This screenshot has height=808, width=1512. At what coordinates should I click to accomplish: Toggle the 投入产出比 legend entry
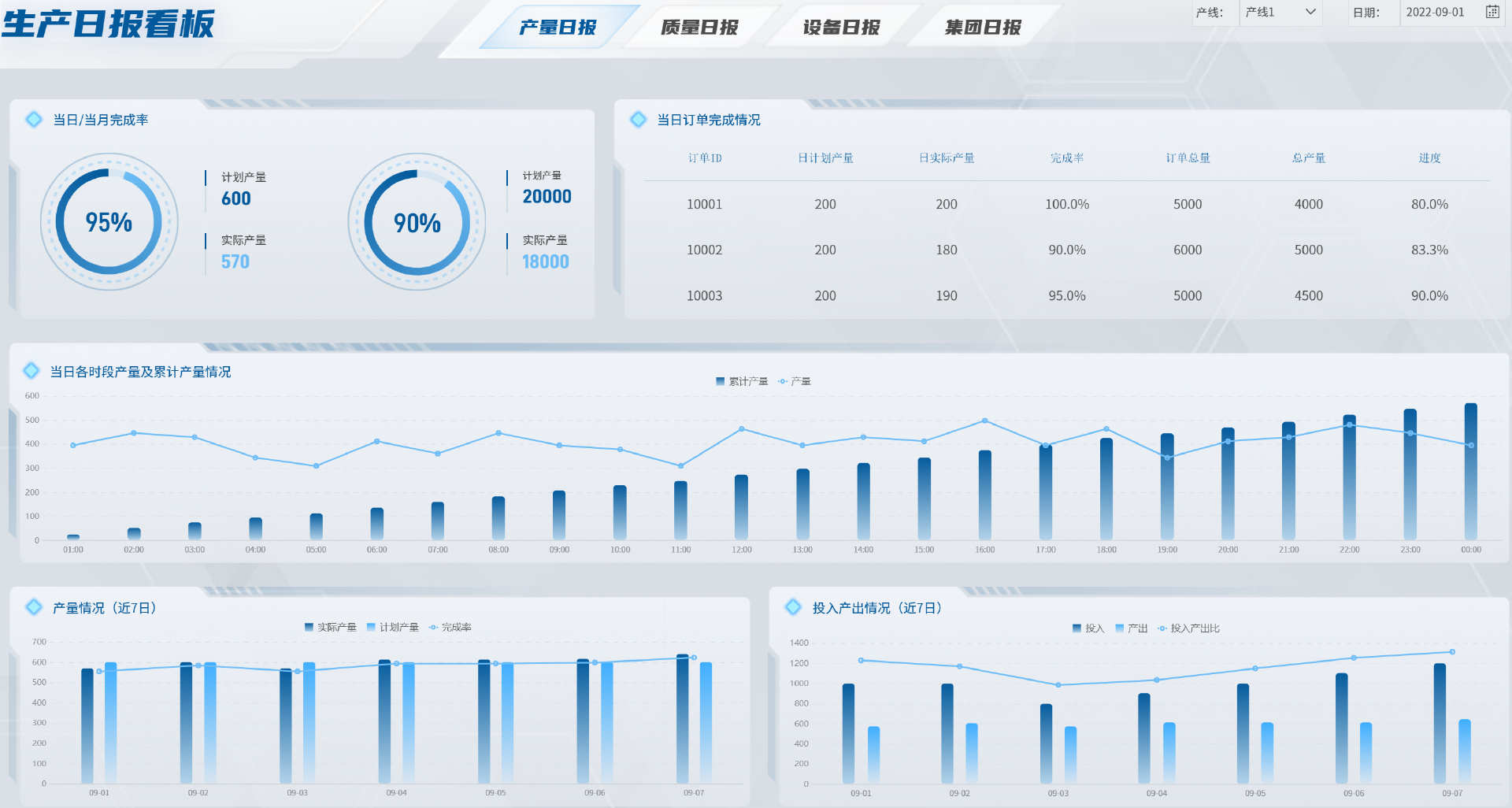click(1188, 628)
